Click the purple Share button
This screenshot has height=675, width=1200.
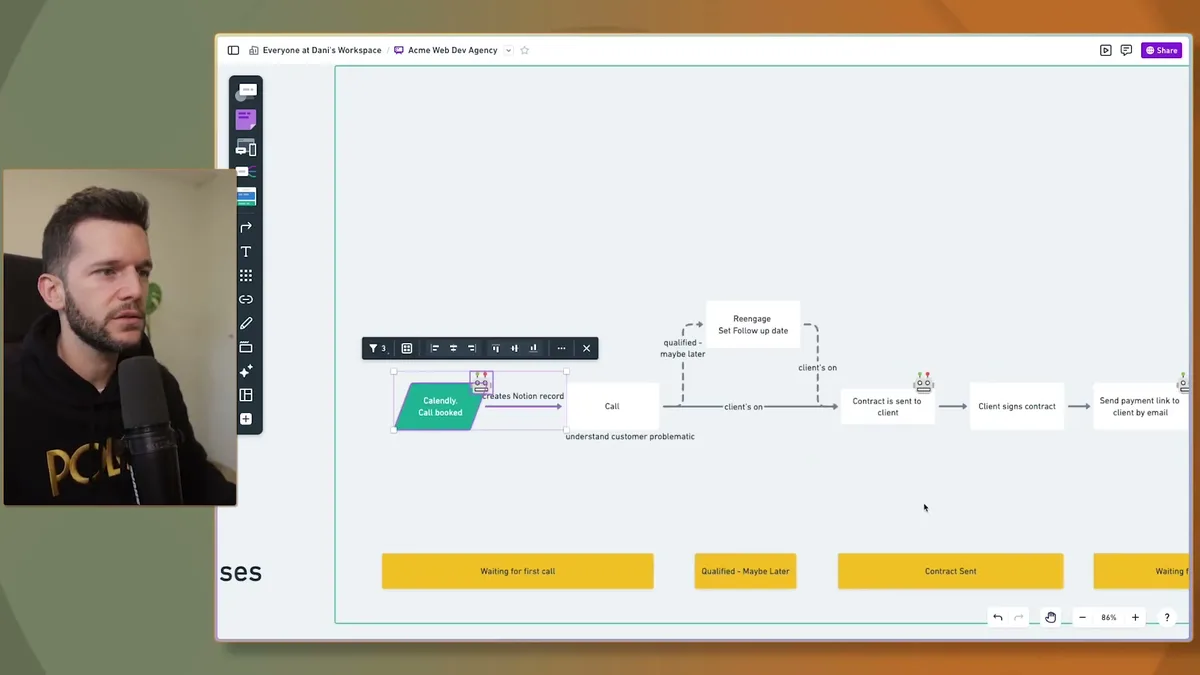1161,49
